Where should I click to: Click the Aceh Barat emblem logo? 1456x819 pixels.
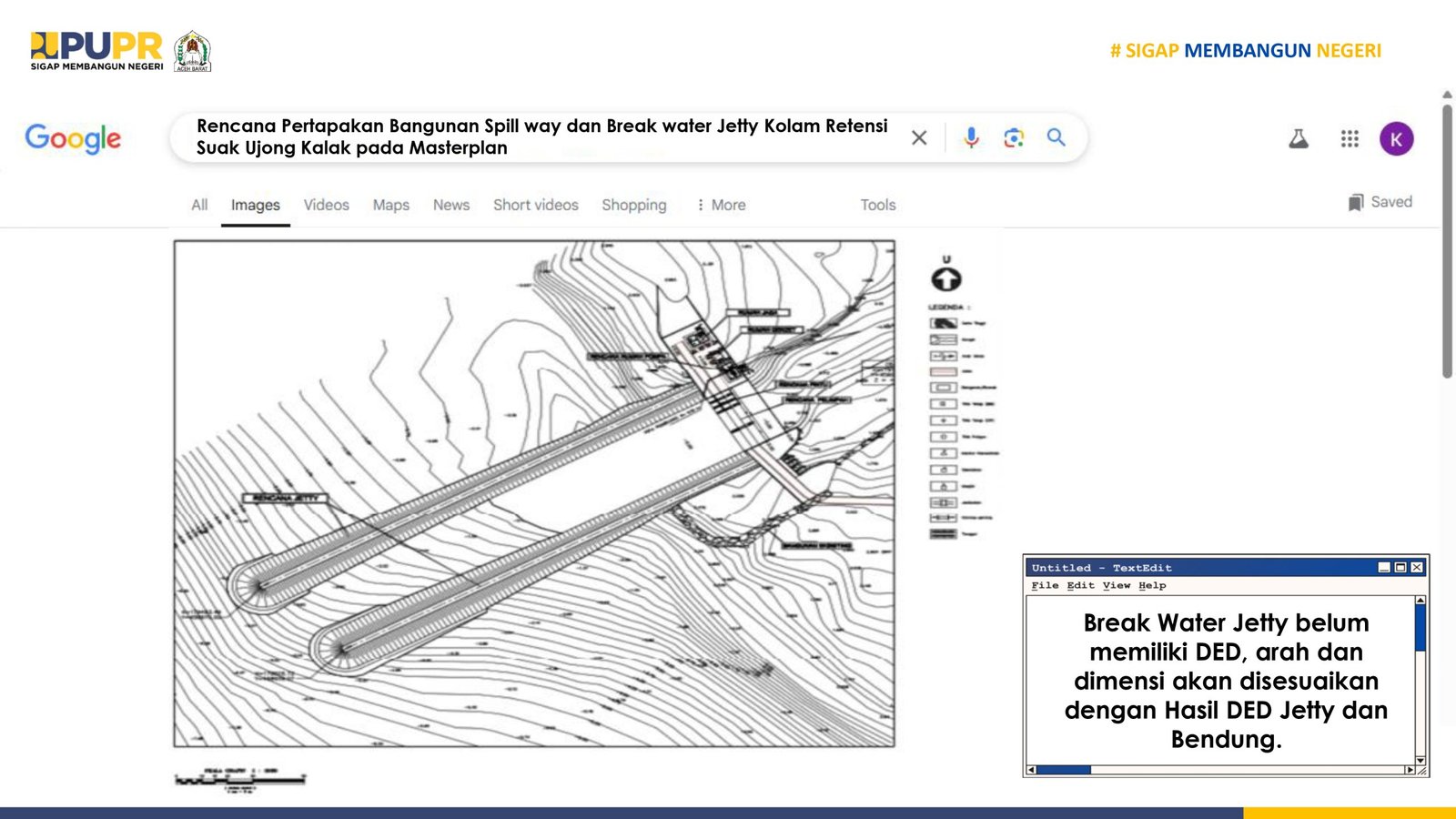192,51
